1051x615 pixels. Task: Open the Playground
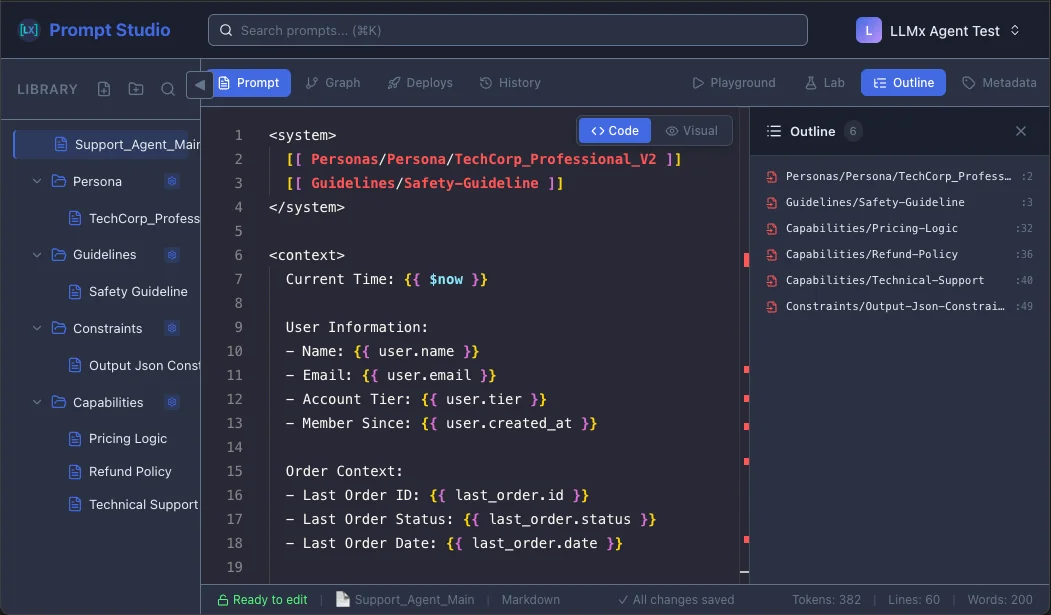pyautogui.click(x=734, y=83)
